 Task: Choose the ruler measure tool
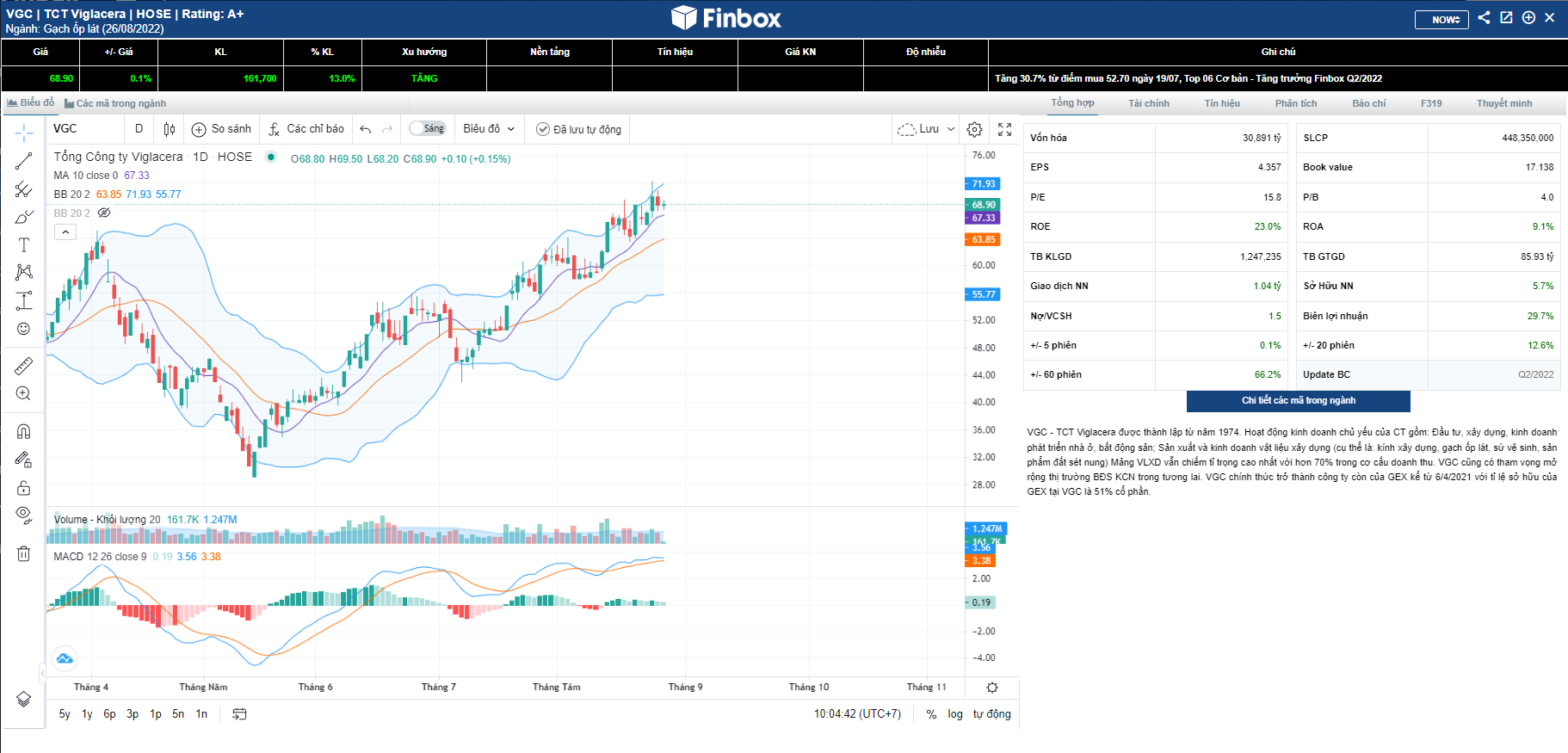pos(24,367)
